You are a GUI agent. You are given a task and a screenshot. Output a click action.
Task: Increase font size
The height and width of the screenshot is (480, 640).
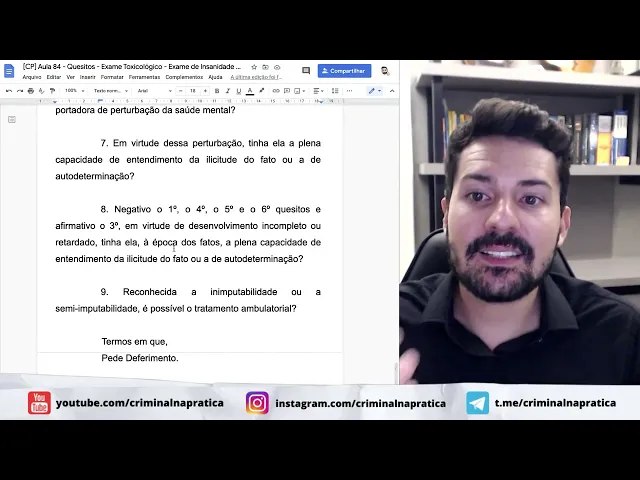pos(205,91)
